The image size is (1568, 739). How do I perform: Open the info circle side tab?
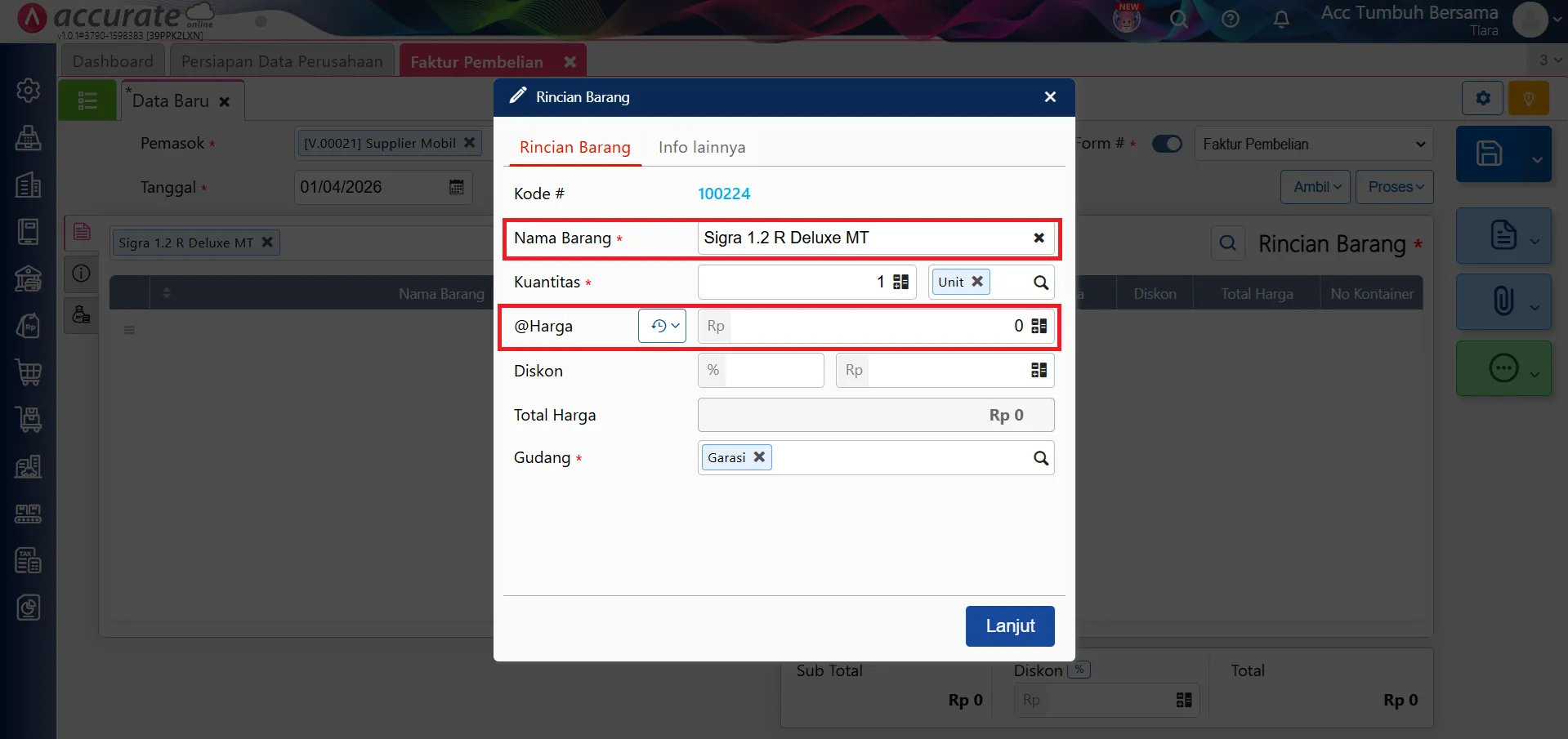point(82,274)
